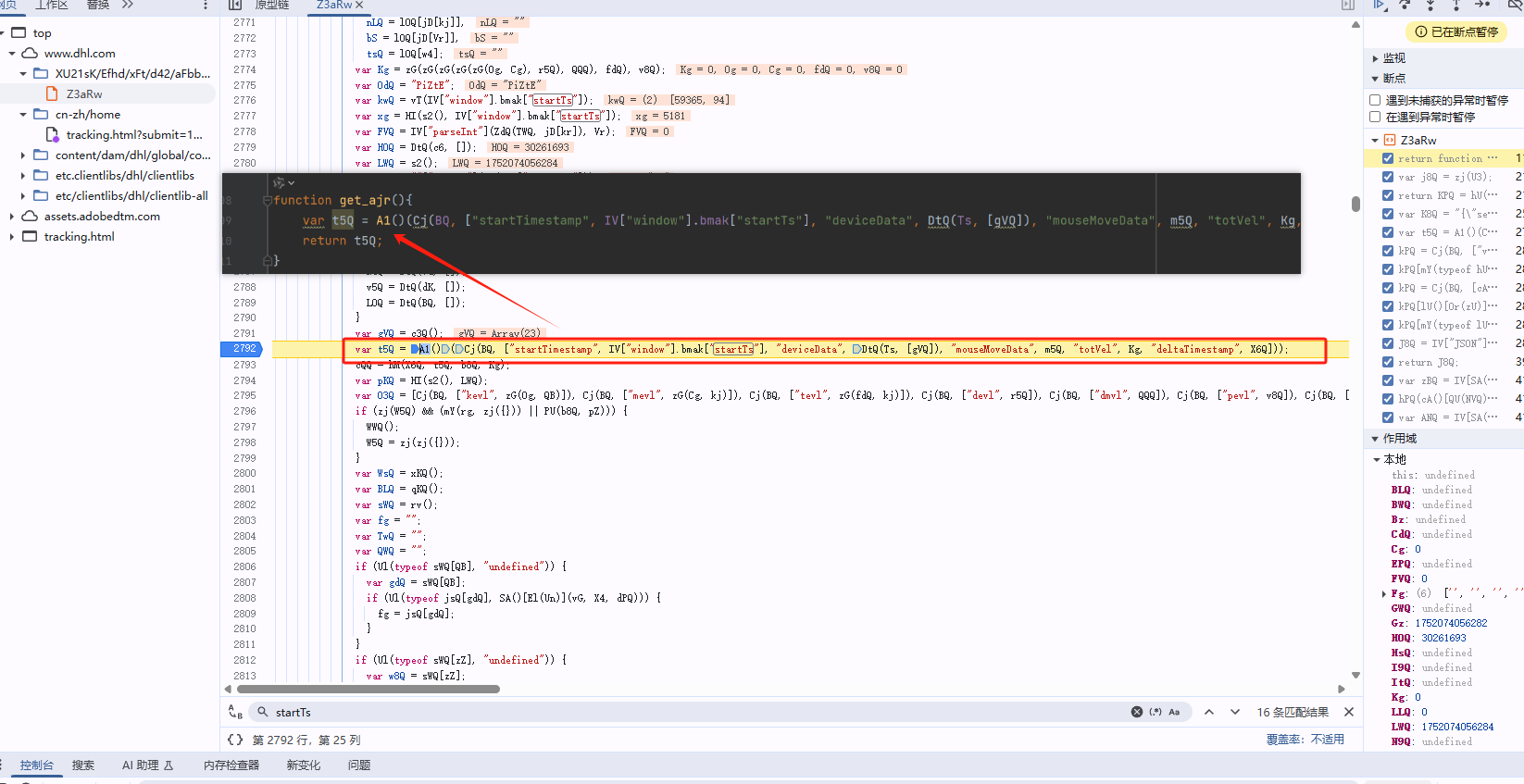Collapse the 作用域 scope section

(1375, 439)
